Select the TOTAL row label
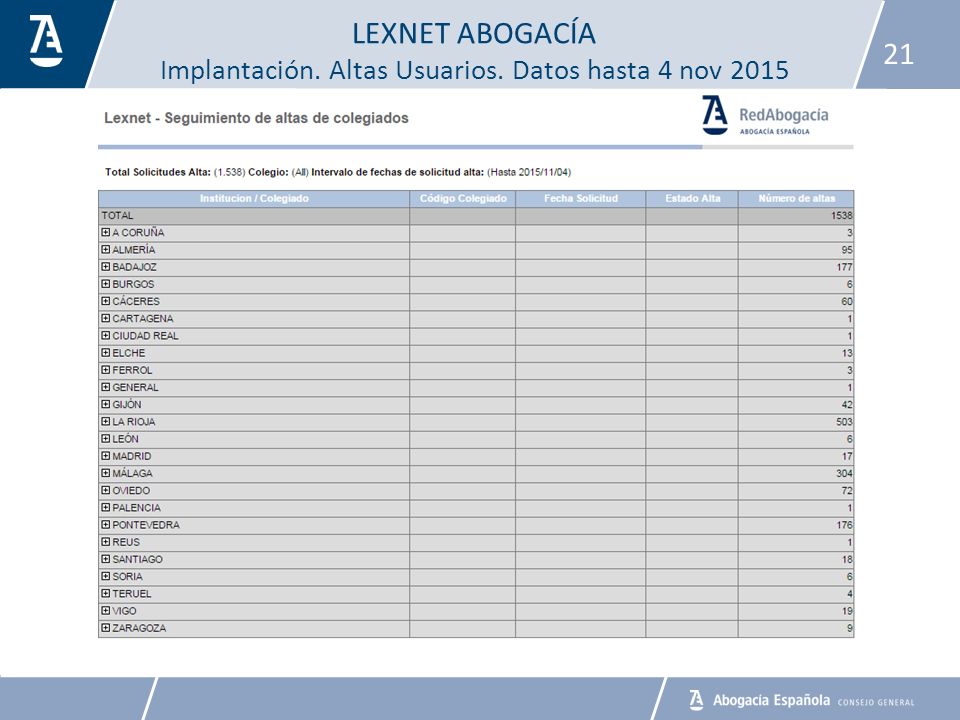 tap(117, 216)
